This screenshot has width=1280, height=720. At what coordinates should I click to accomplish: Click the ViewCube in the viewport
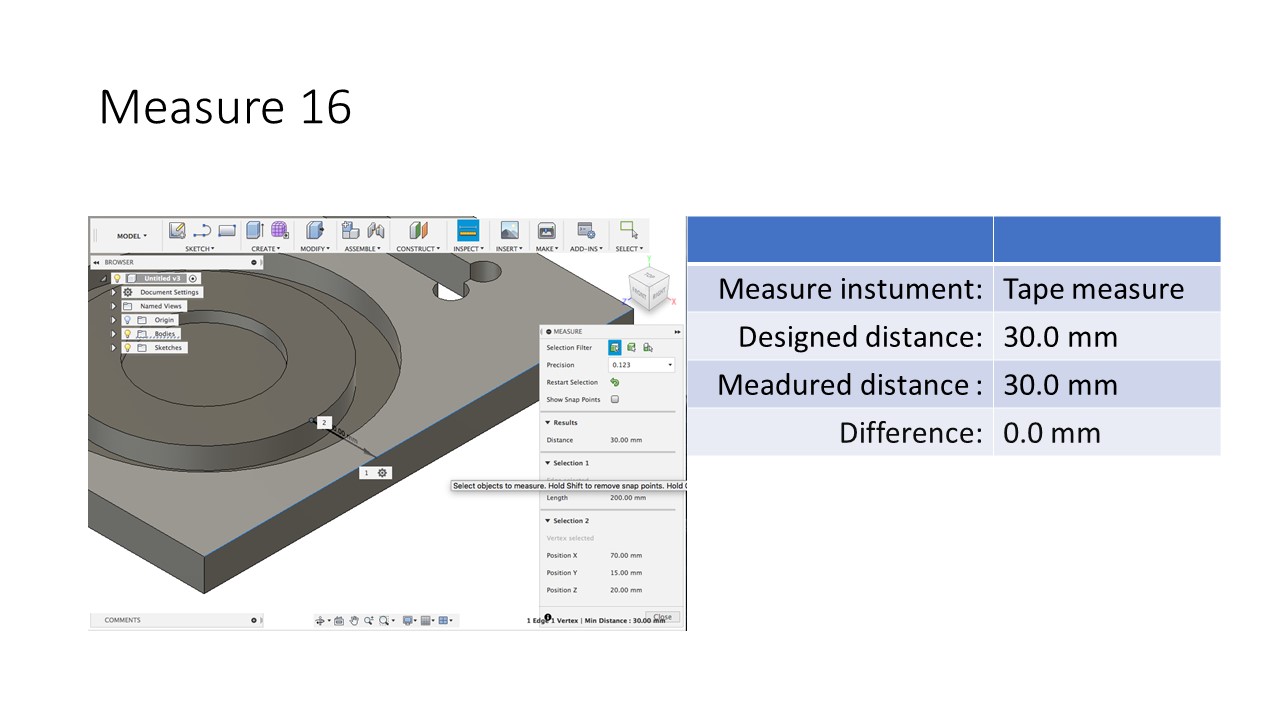coord(648,287)
